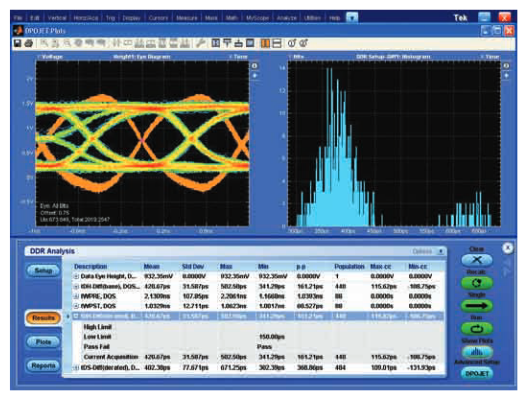The height and width of the screenshot is (397, 528).
Task: Click the blue dropdown arrow after the Help menu
Action: click(352, 18)
